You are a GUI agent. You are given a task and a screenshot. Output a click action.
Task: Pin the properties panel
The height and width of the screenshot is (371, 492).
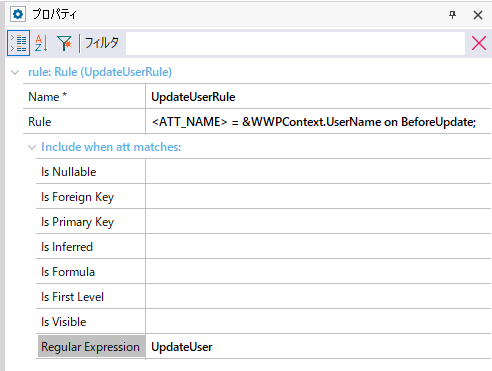(452, 14)
